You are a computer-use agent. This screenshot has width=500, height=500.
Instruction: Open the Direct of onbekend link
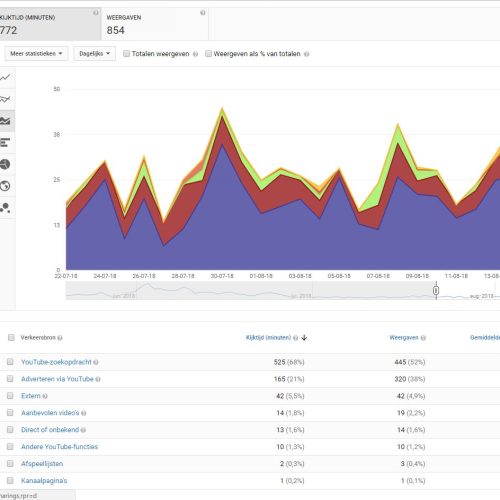(50, 430)
